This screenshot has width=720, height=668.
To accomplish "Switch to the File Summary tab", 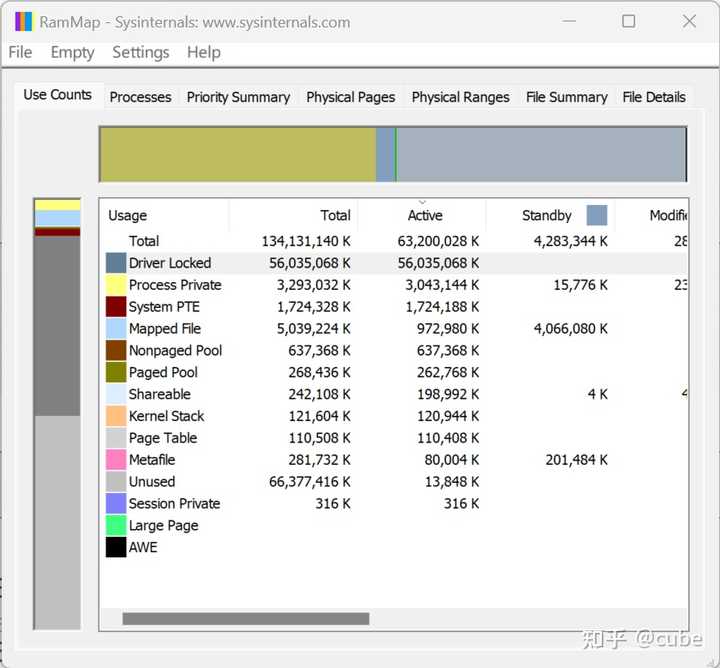I will coord(567,97).
